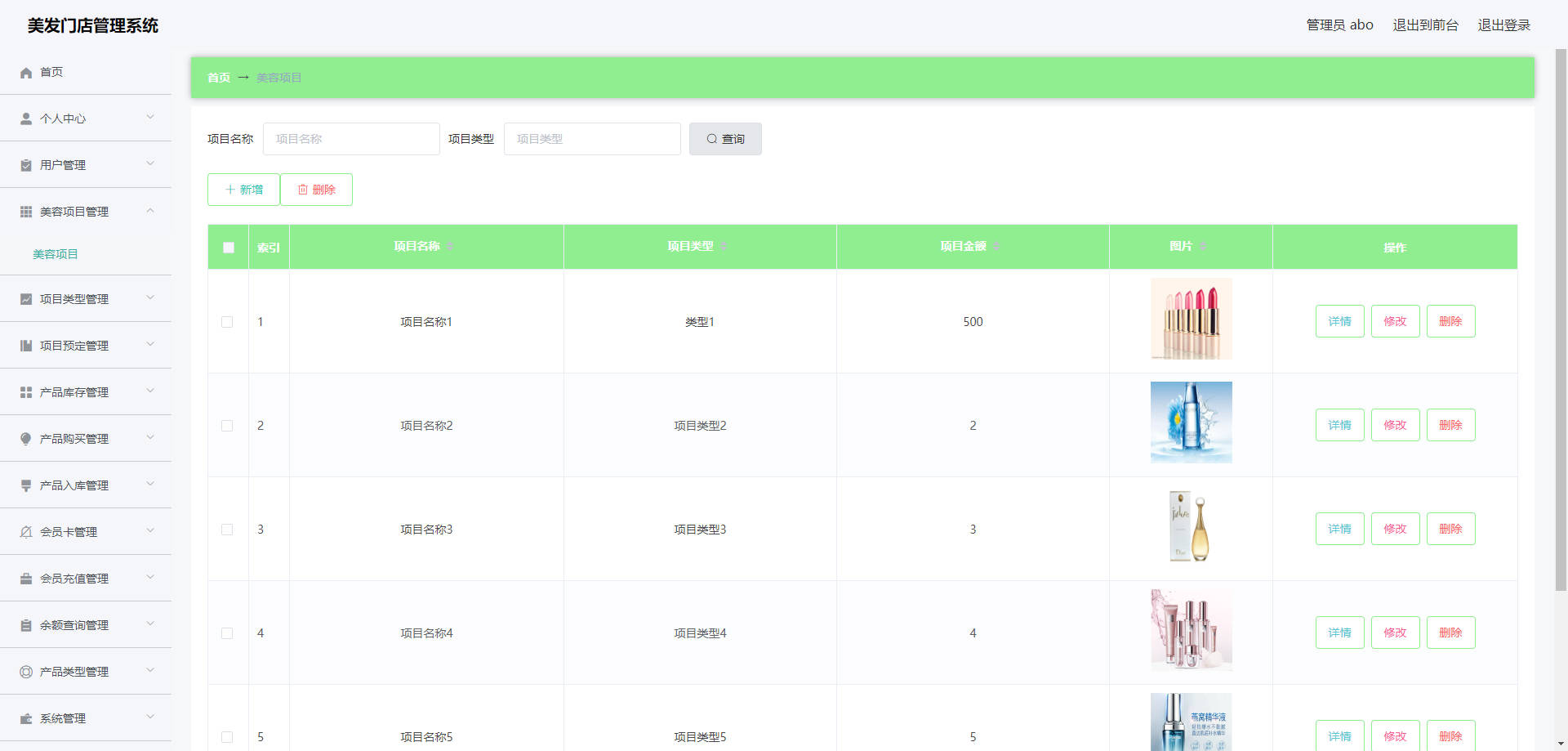Click 修改 for 项目名称5

[x=1395, y=735]
